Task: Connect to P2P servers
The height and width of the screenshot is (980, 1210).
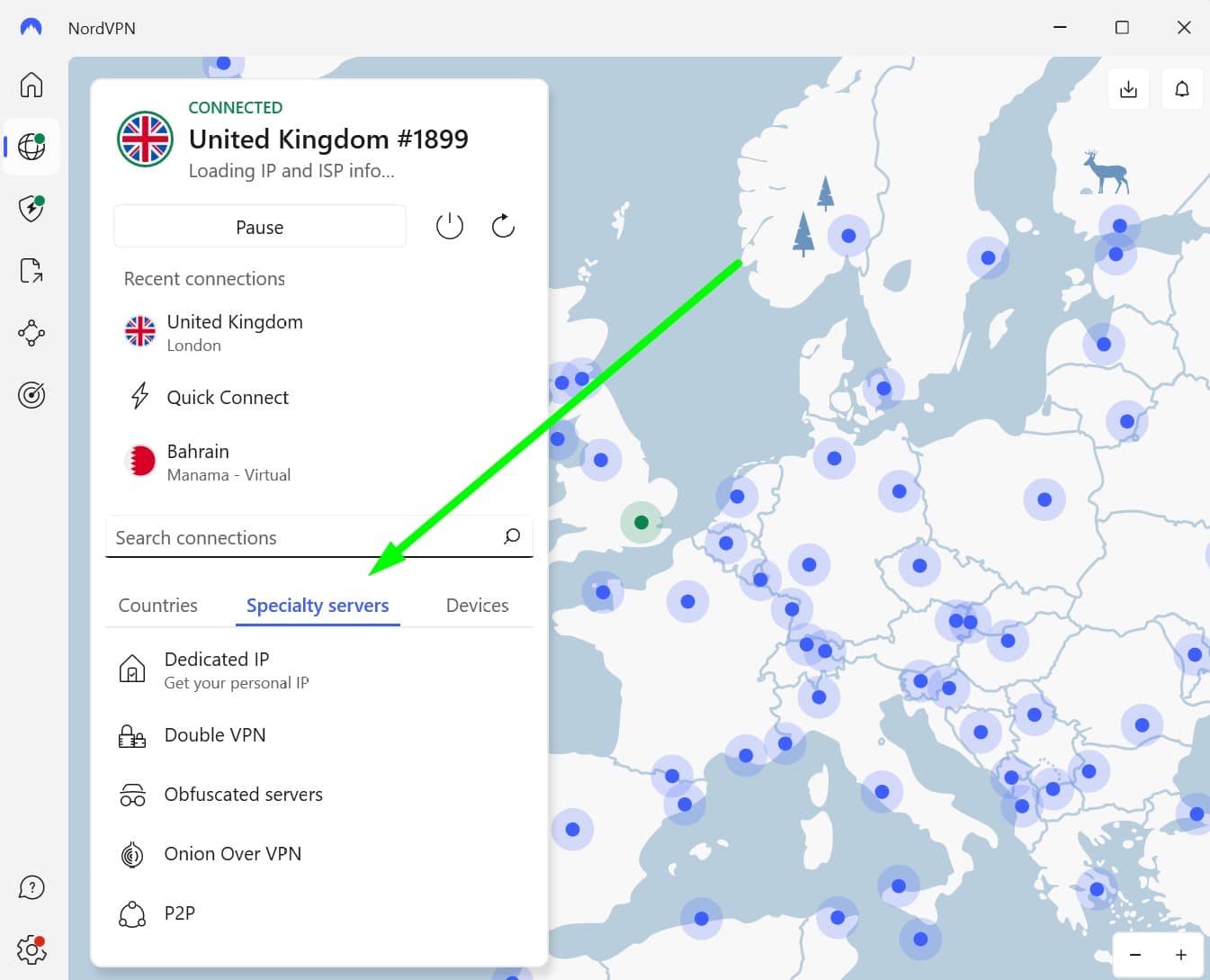Action: [319, 913]
